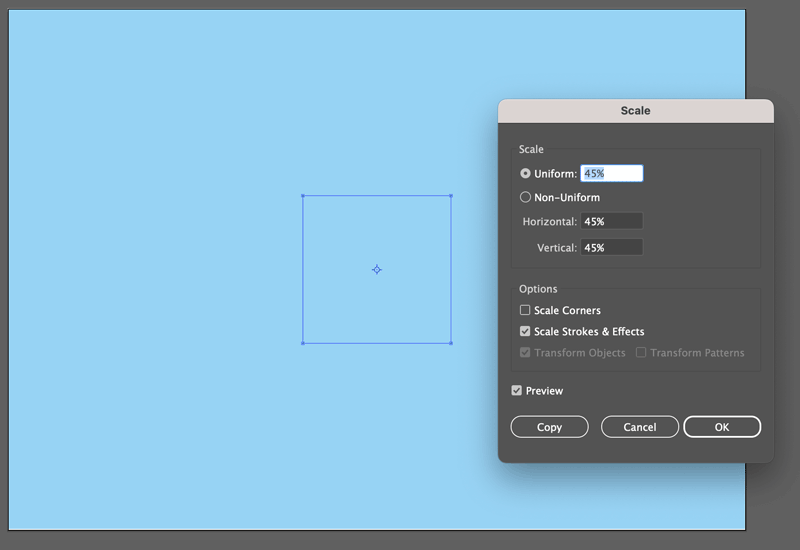Viewport: 800px width, 550px height.
Task: Disable the Preview checkbox
Action: [516, 391]
